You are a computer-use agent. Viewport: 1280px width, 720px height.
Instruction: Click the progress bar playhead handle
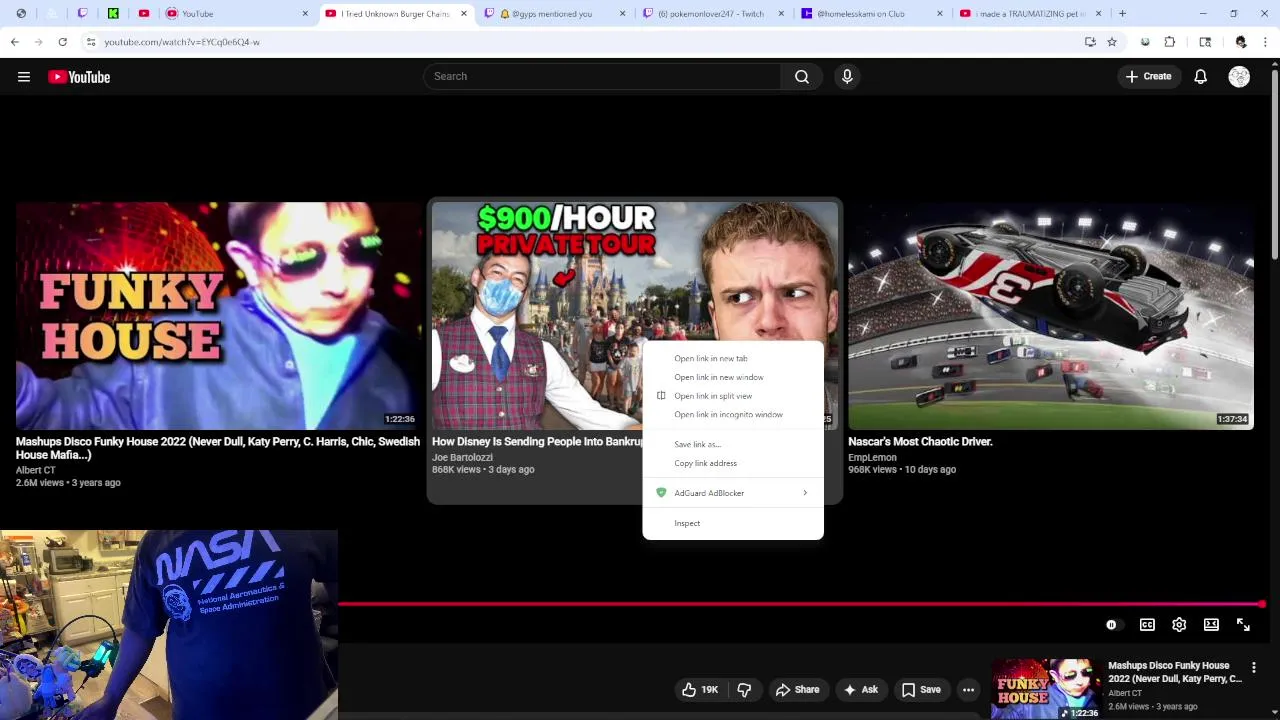[x=1262, y=604]
